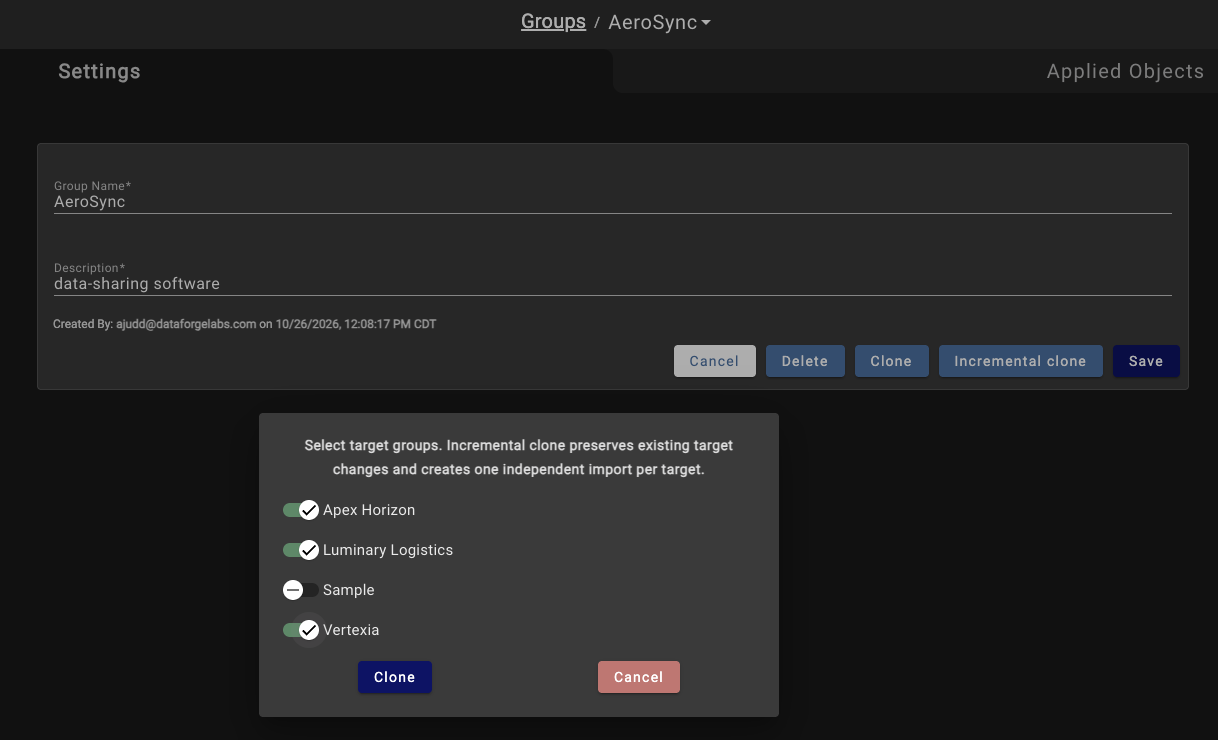Enable the Sample target group toggle
This screenshot has height=740, width=1218.
(x=301, y=590)
